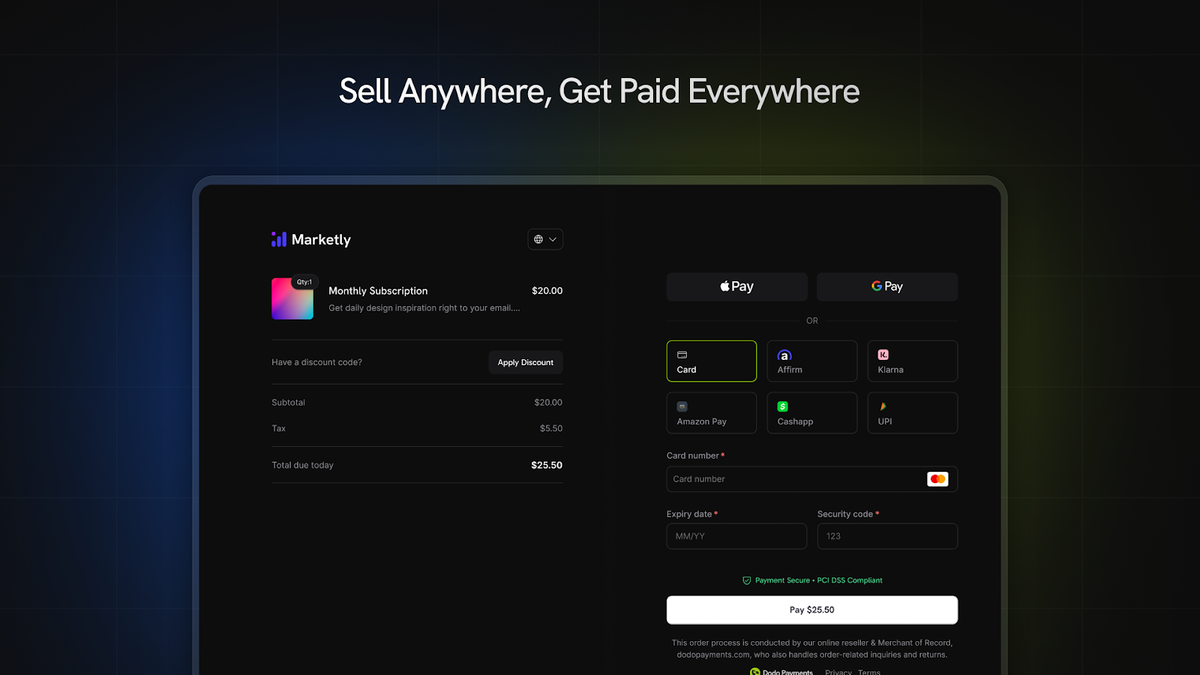Viewport: 1200px width, 675px height.
Task: Click the Mastercard icon in card field
Action: coord(937,479)
